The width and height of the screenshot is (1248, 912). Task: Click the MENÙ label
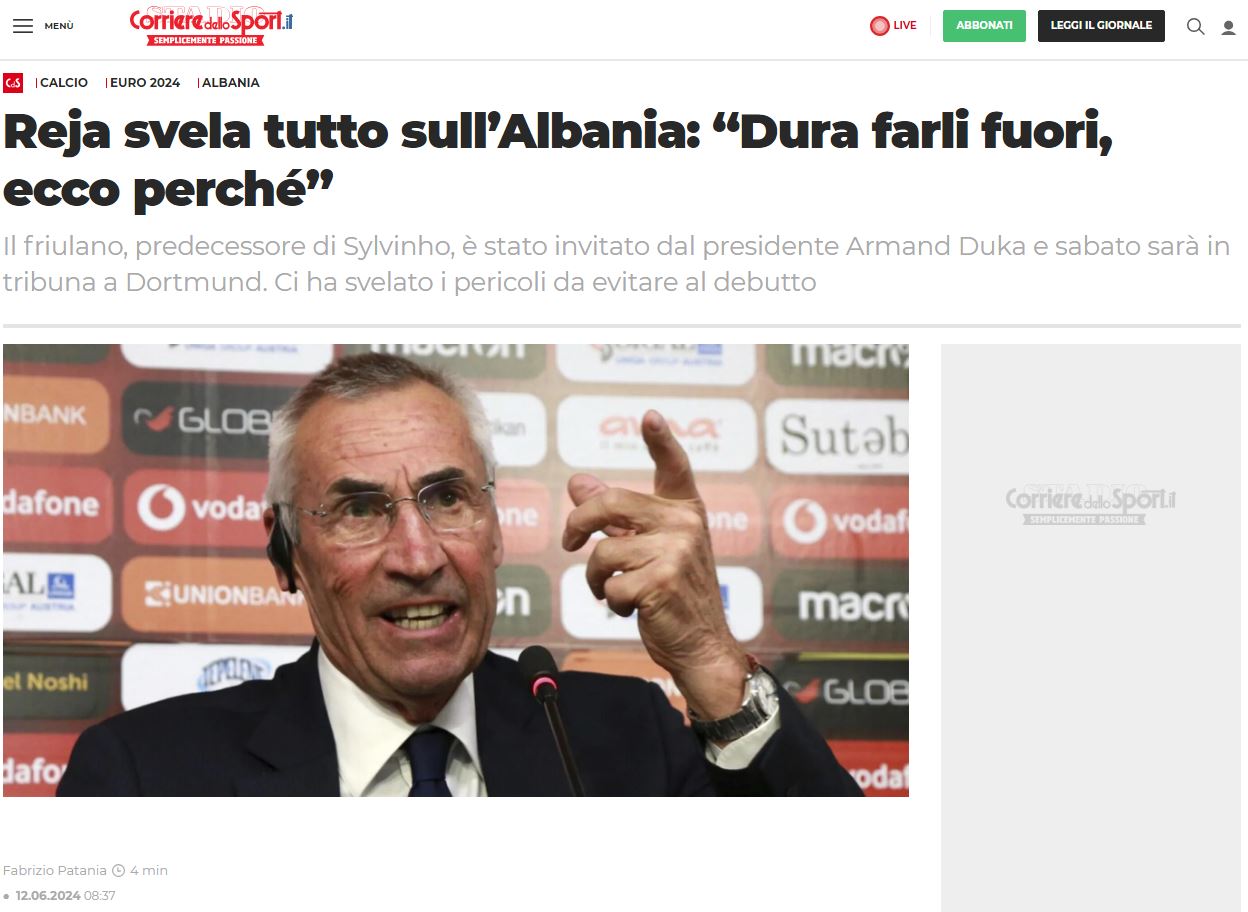[59, 26]
